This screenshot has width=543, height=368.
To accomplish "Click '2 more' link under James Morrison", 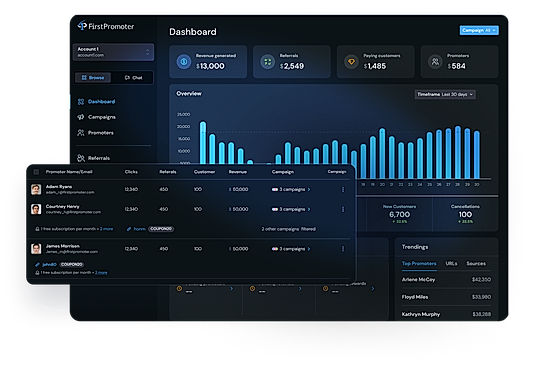I will (101, 273).
